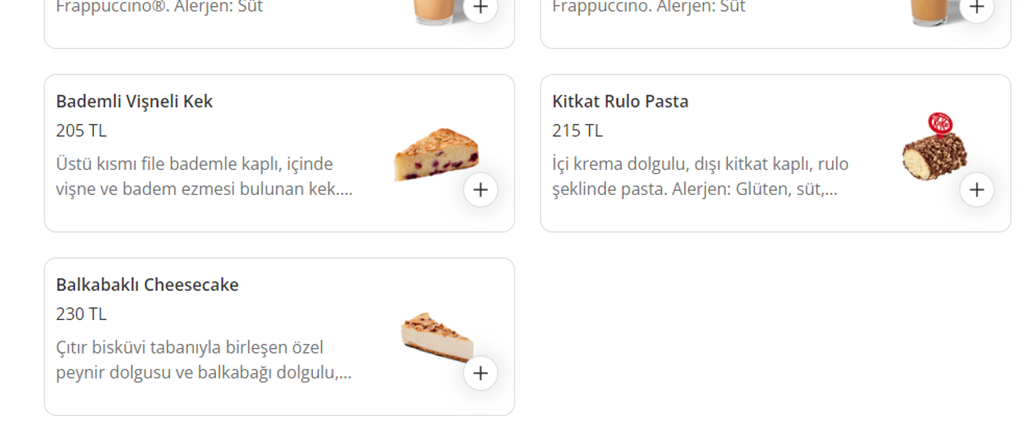Viewport: 1026px width, 443px height.
Task: Click the 'Frappuccino. Alerjen: Süt' text without ®
Action: click(648, 7)
